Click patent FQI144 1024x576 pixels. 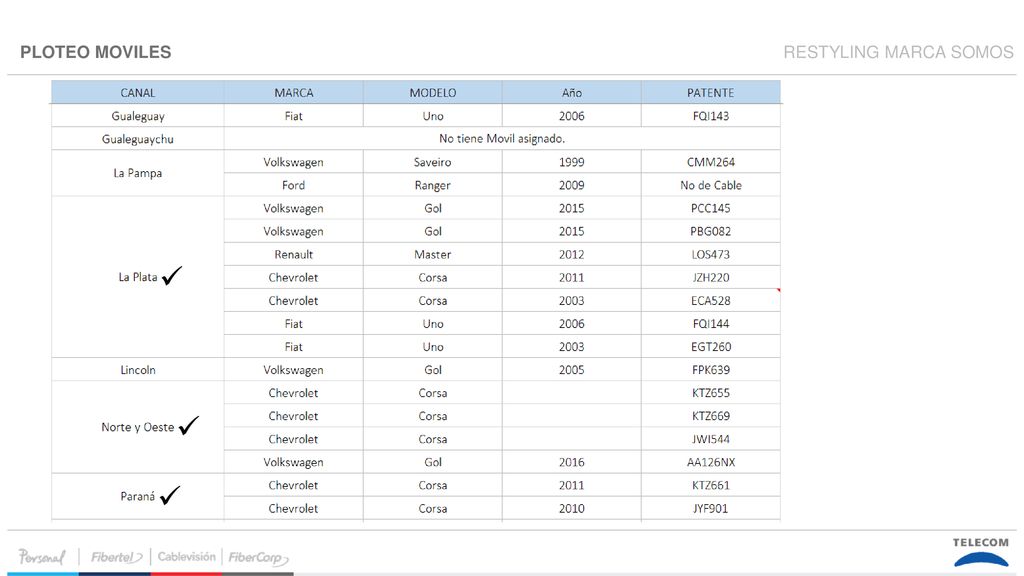point(711,323)
